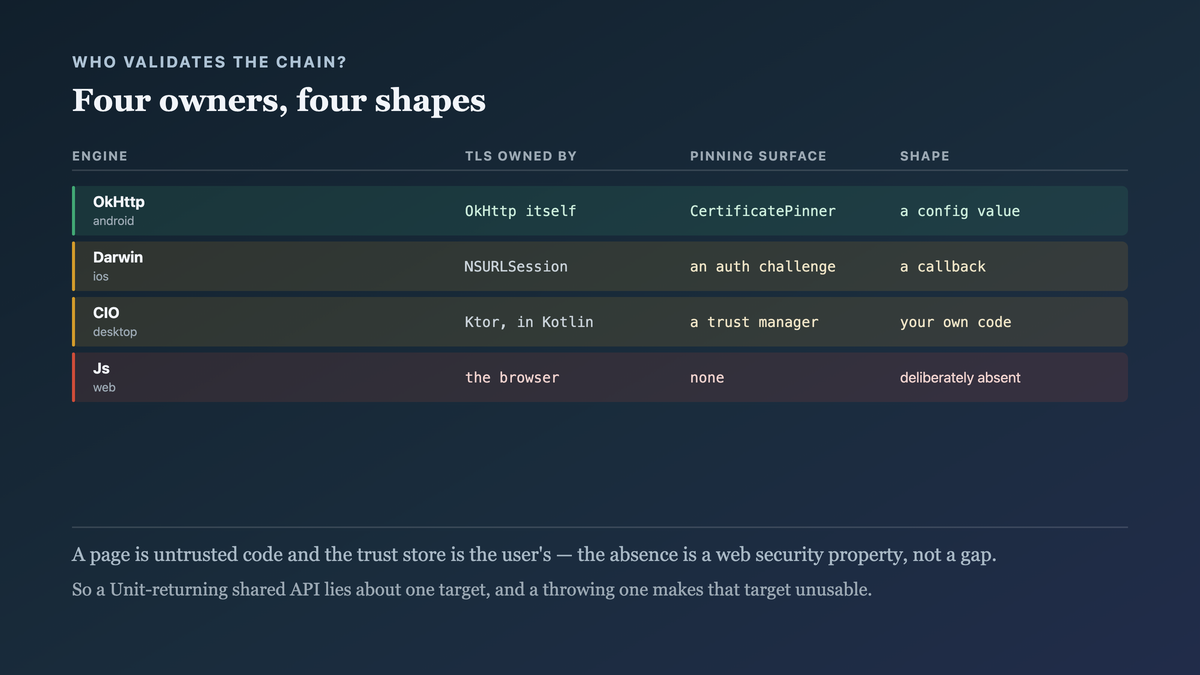Viewport: 1200px width, 675px height.
Task: Click the 'a trust manager' cell
Action: 754,322
